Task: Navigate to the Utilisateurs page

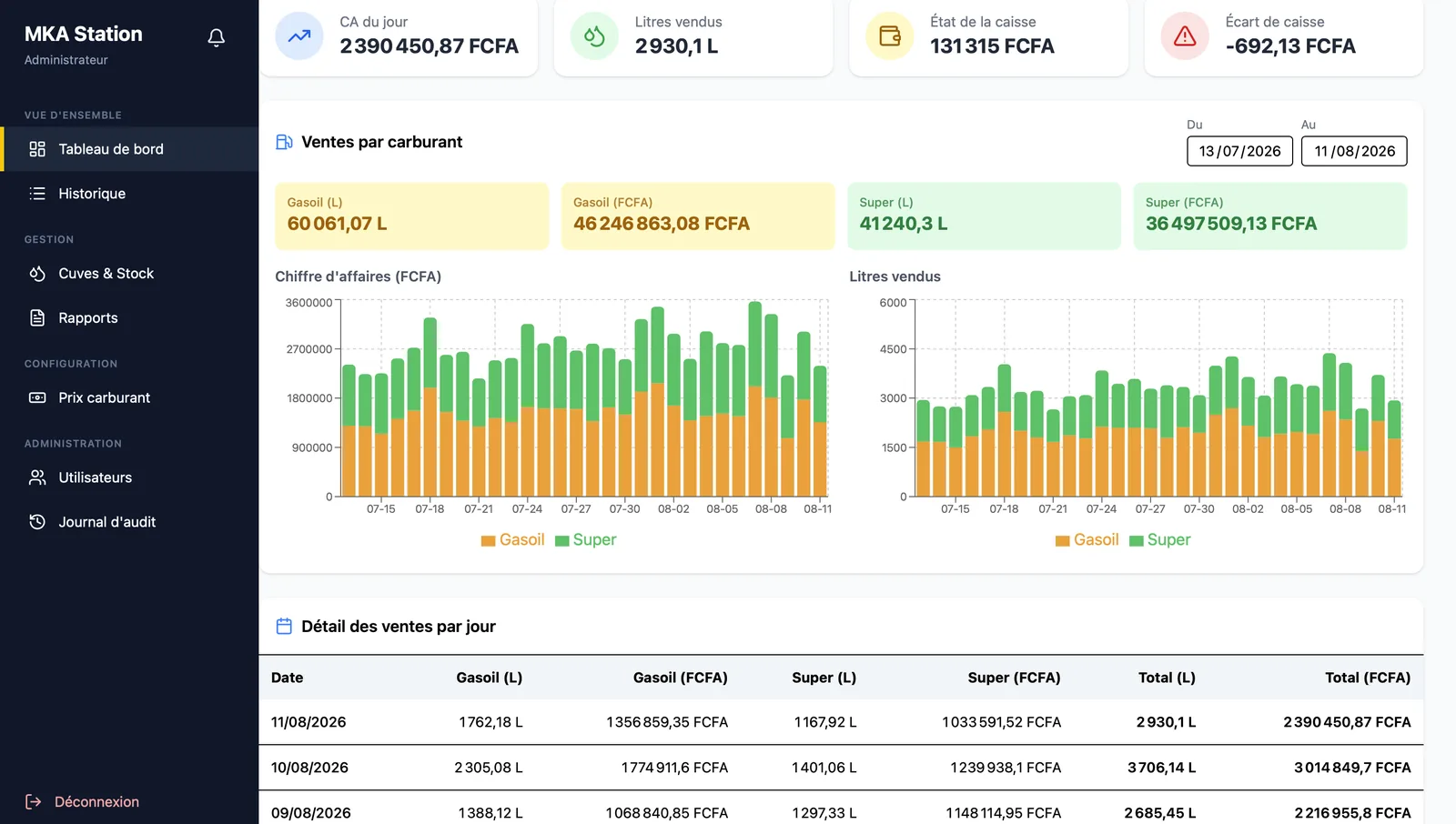Action: point(129,477)
